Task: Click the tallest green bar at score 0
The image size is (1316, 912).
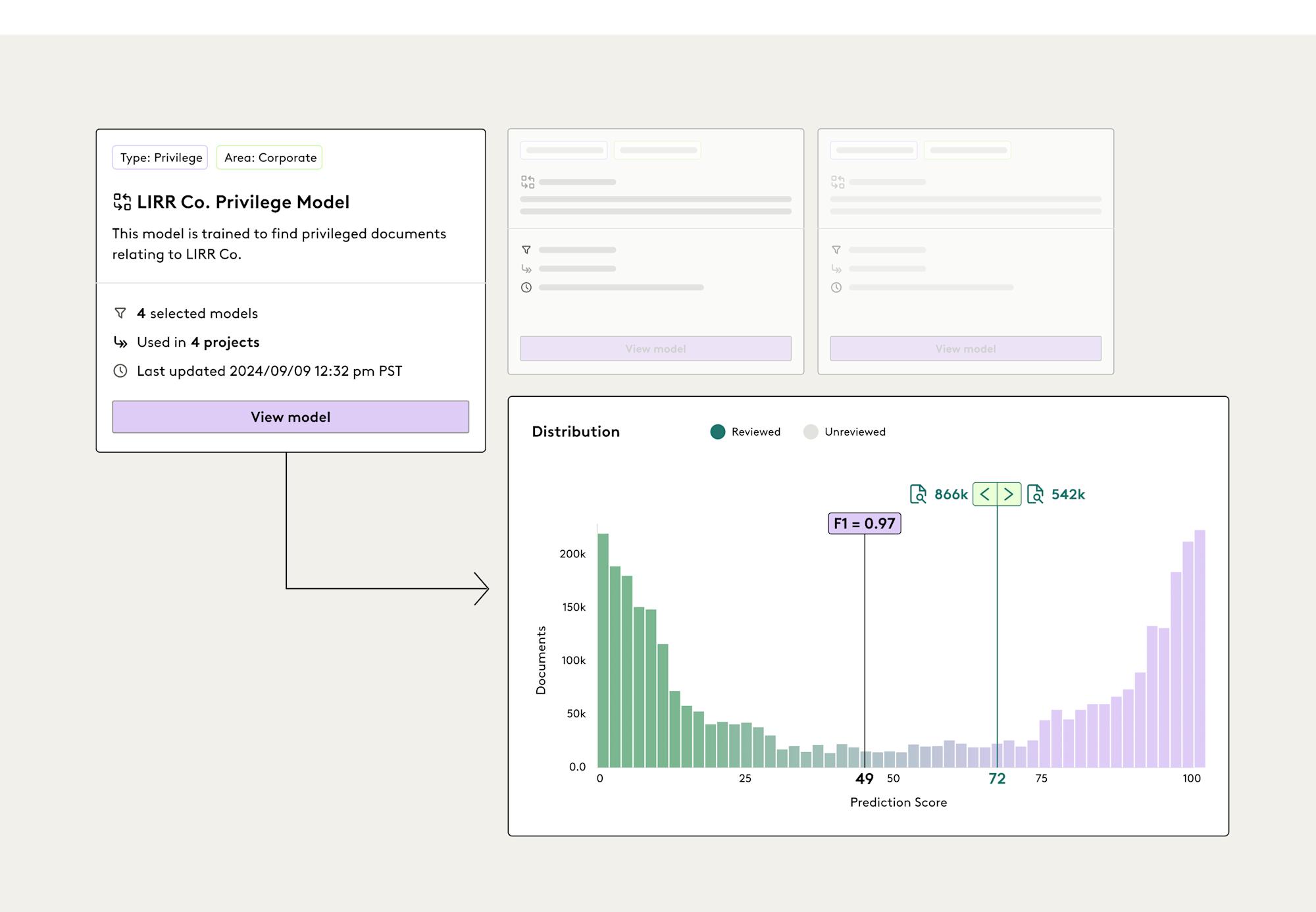Action: 603,650
